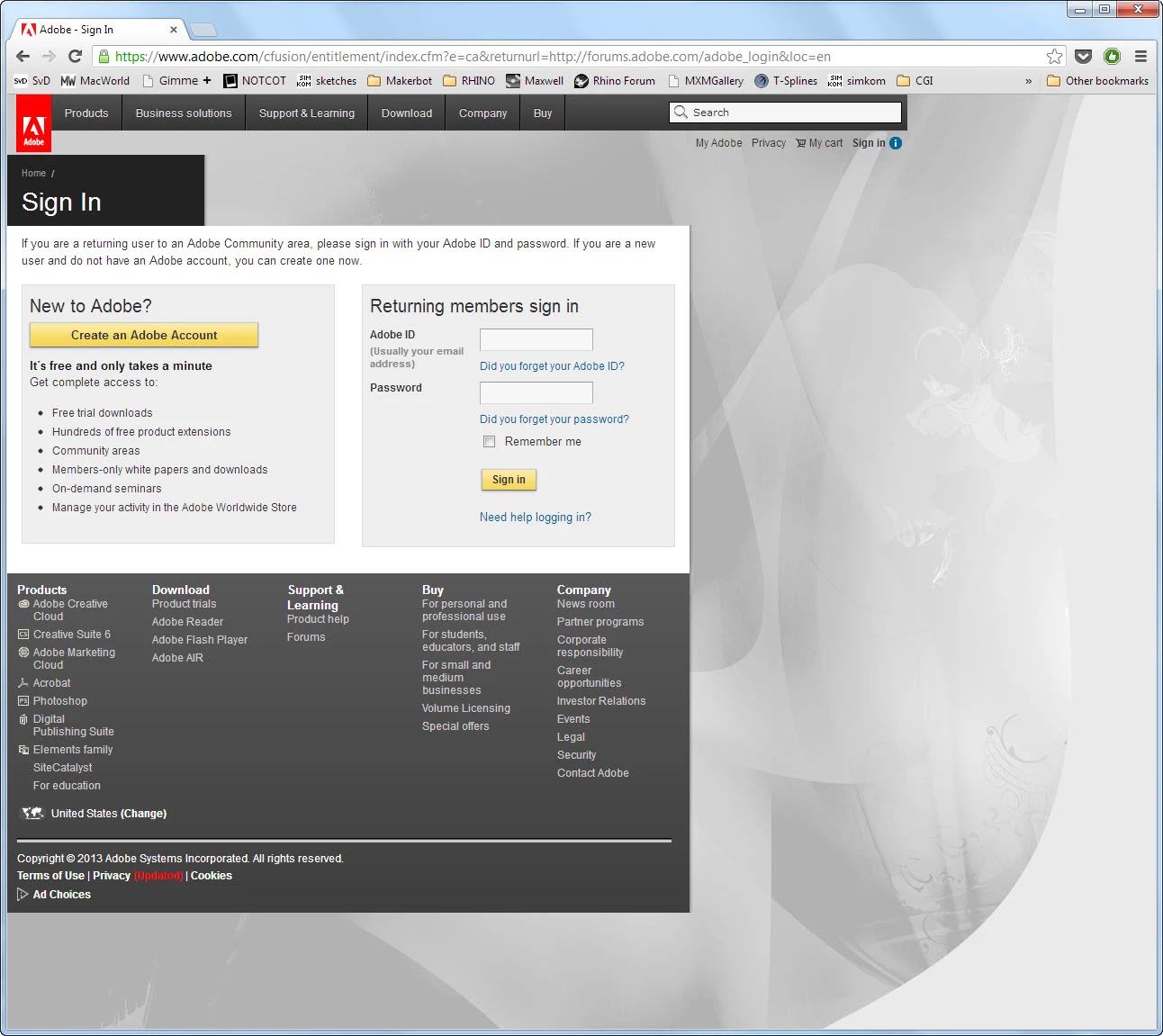The width and height of the screenshot is (1163, 1036).
Task: Open the Pocket extension icon
Action: (x=1084, y=57)
